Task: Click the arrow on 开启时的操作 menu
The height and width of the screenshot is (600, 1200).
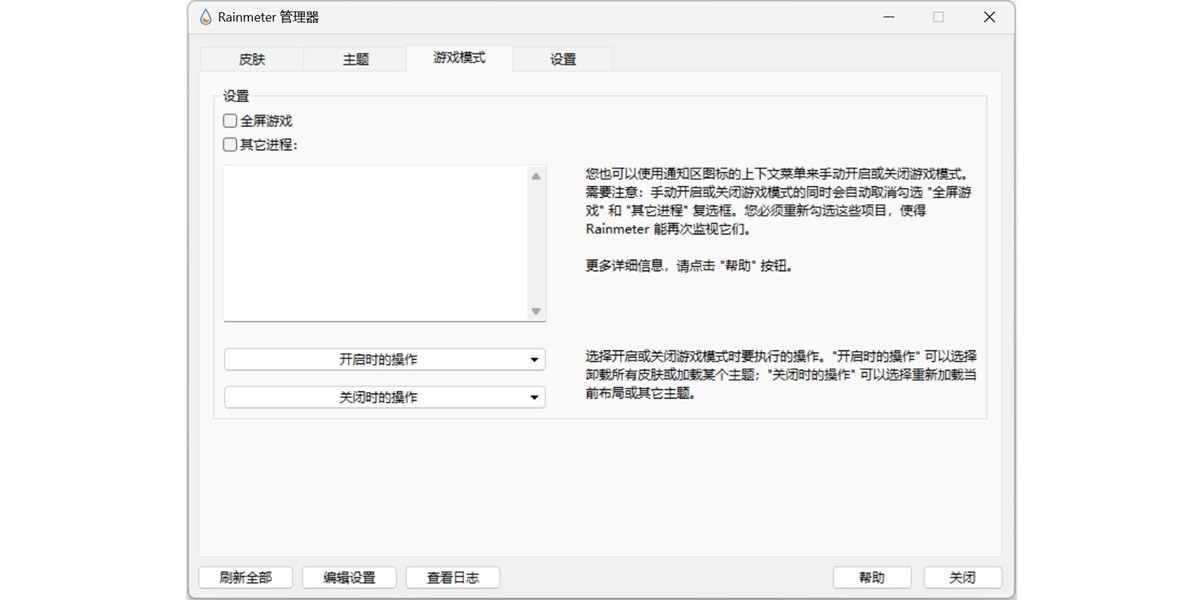Action: 535,360
